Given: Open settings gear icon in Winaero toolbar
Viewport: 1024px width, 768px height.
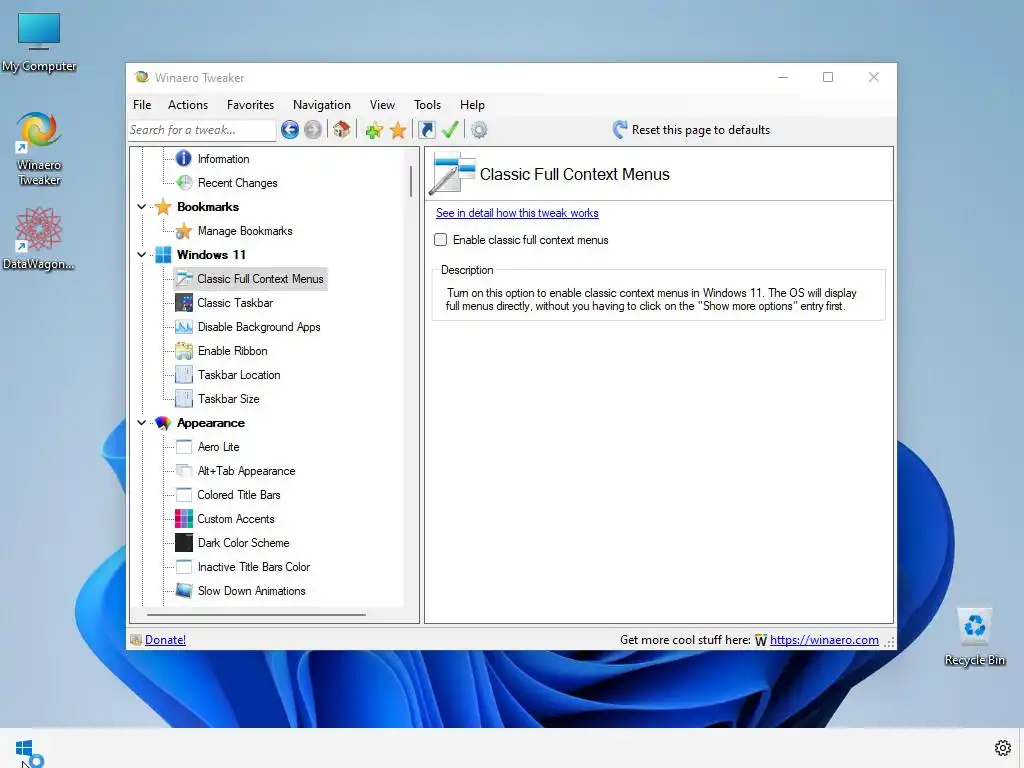Looking at the screenshot, I should pos(479,130).
